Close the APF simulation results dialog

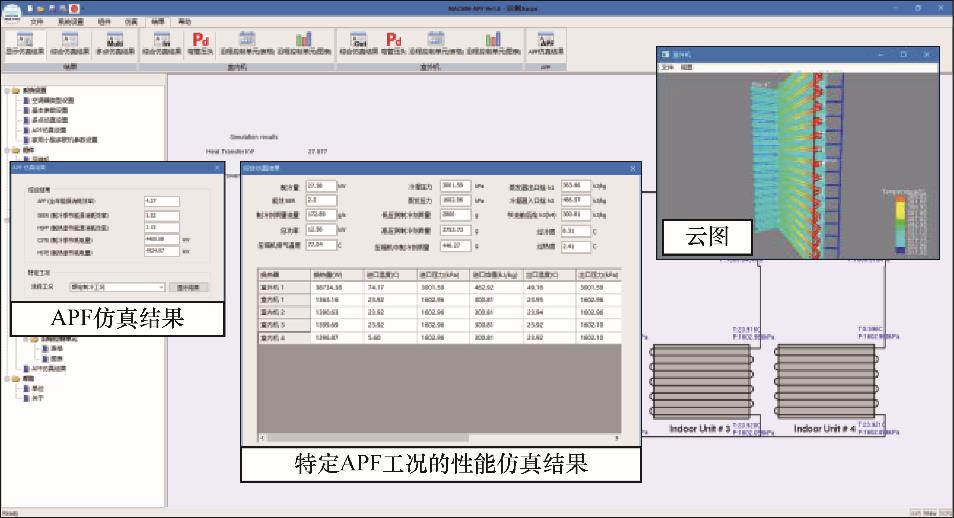pos(217,167)
